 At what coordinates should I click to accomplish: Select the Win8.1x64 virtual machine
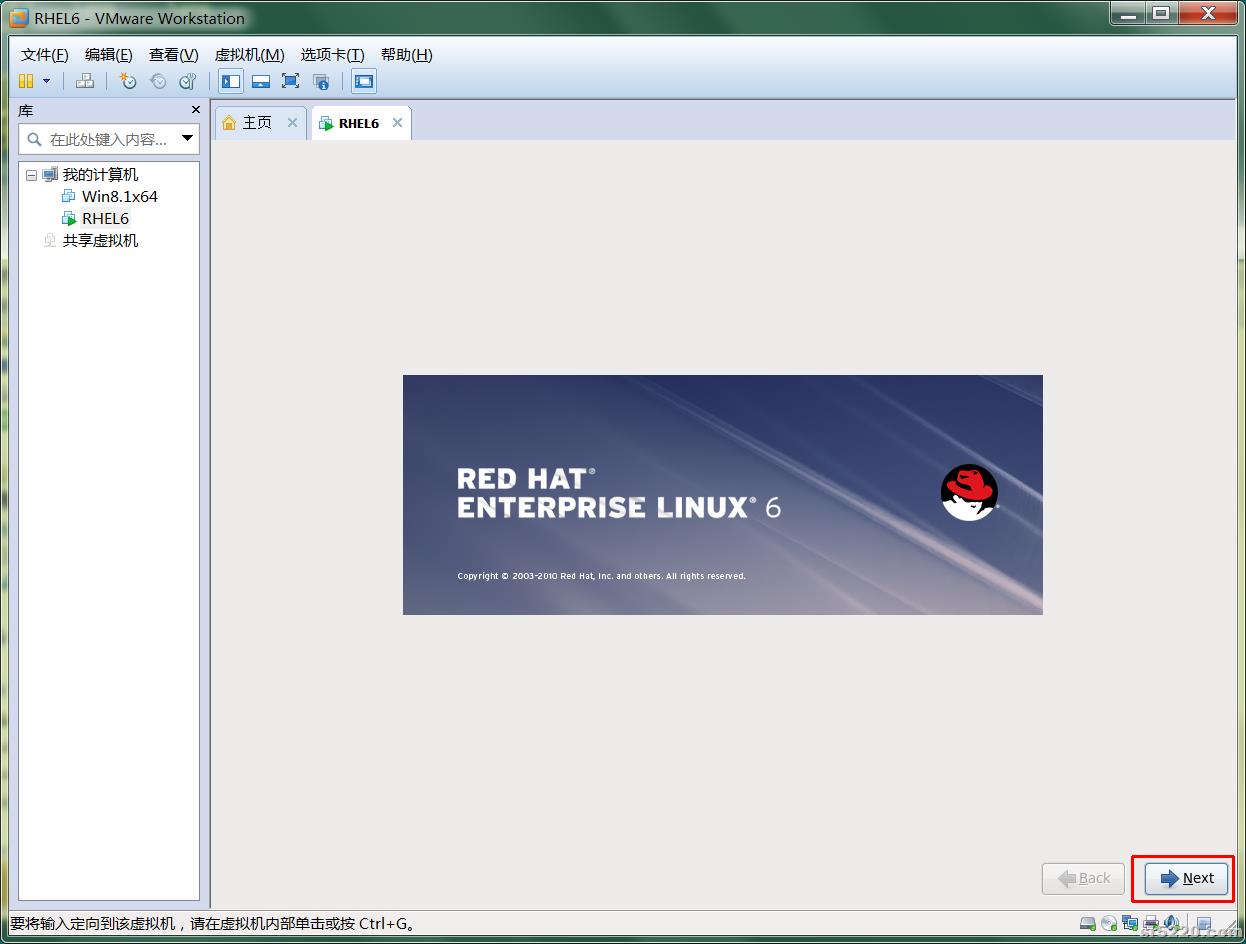click(119, 197)
